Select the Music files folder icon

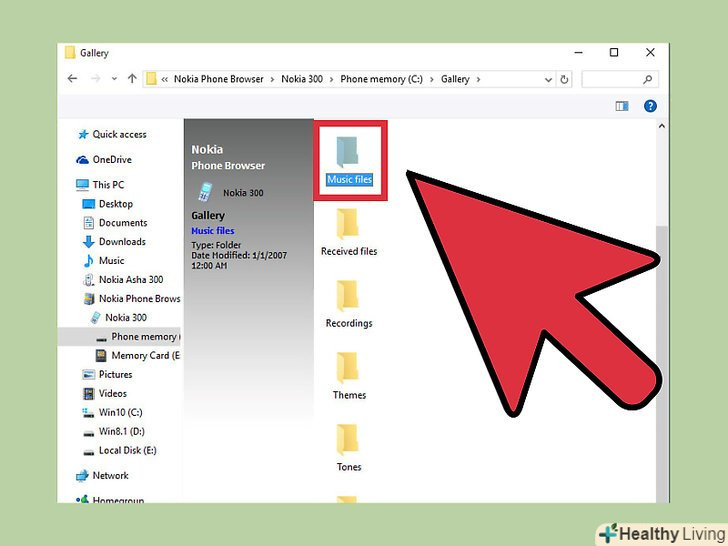(x=347, y=152)
